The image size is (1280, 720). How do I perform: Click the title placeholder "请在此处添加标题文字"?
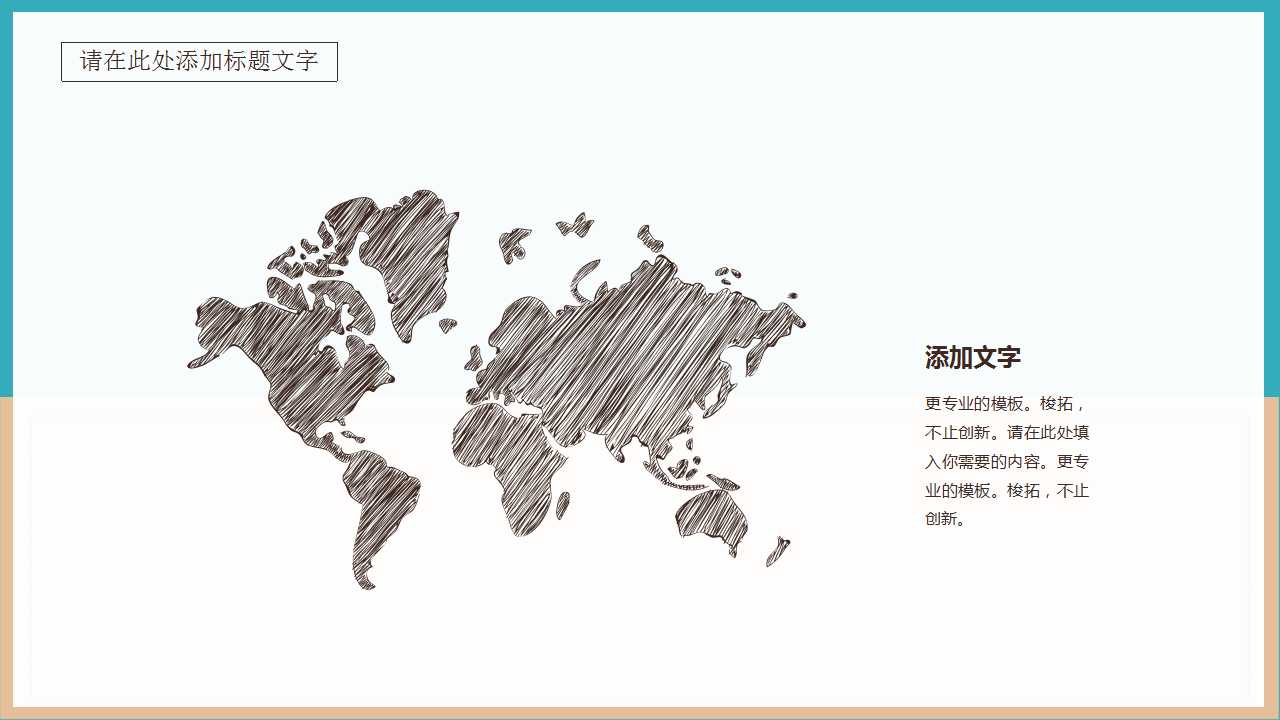(199, 61)
